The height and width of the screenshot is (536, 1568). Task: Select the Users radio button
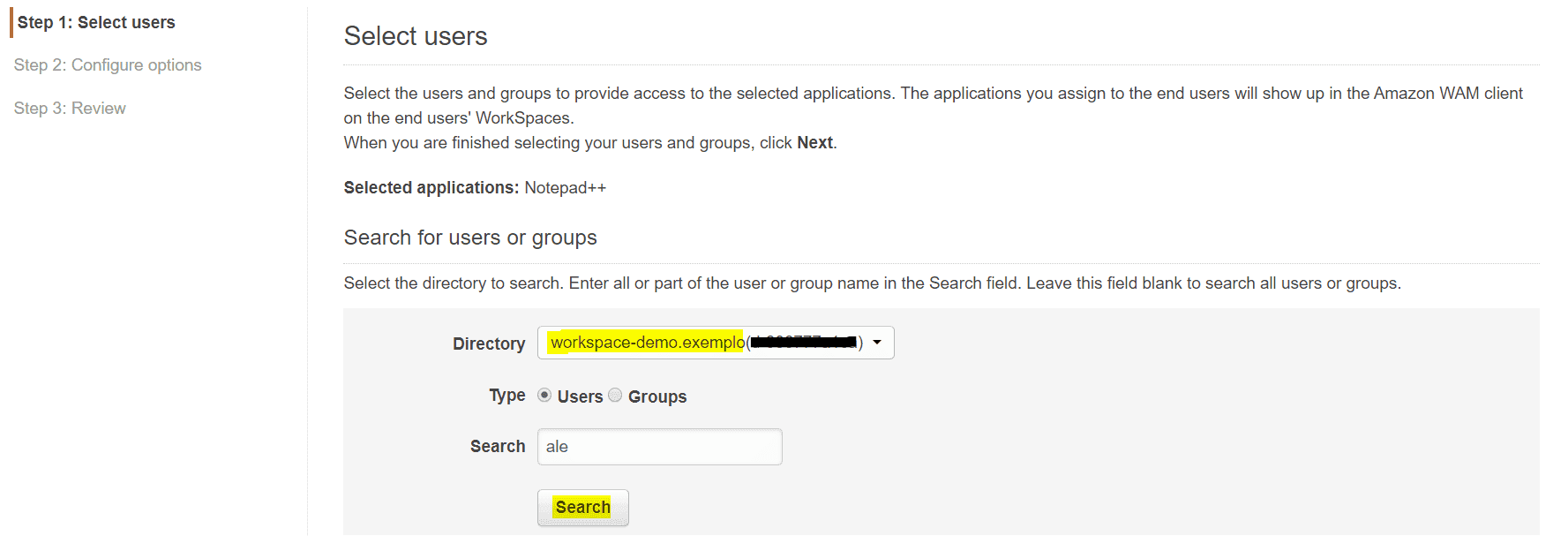[544, 396]
